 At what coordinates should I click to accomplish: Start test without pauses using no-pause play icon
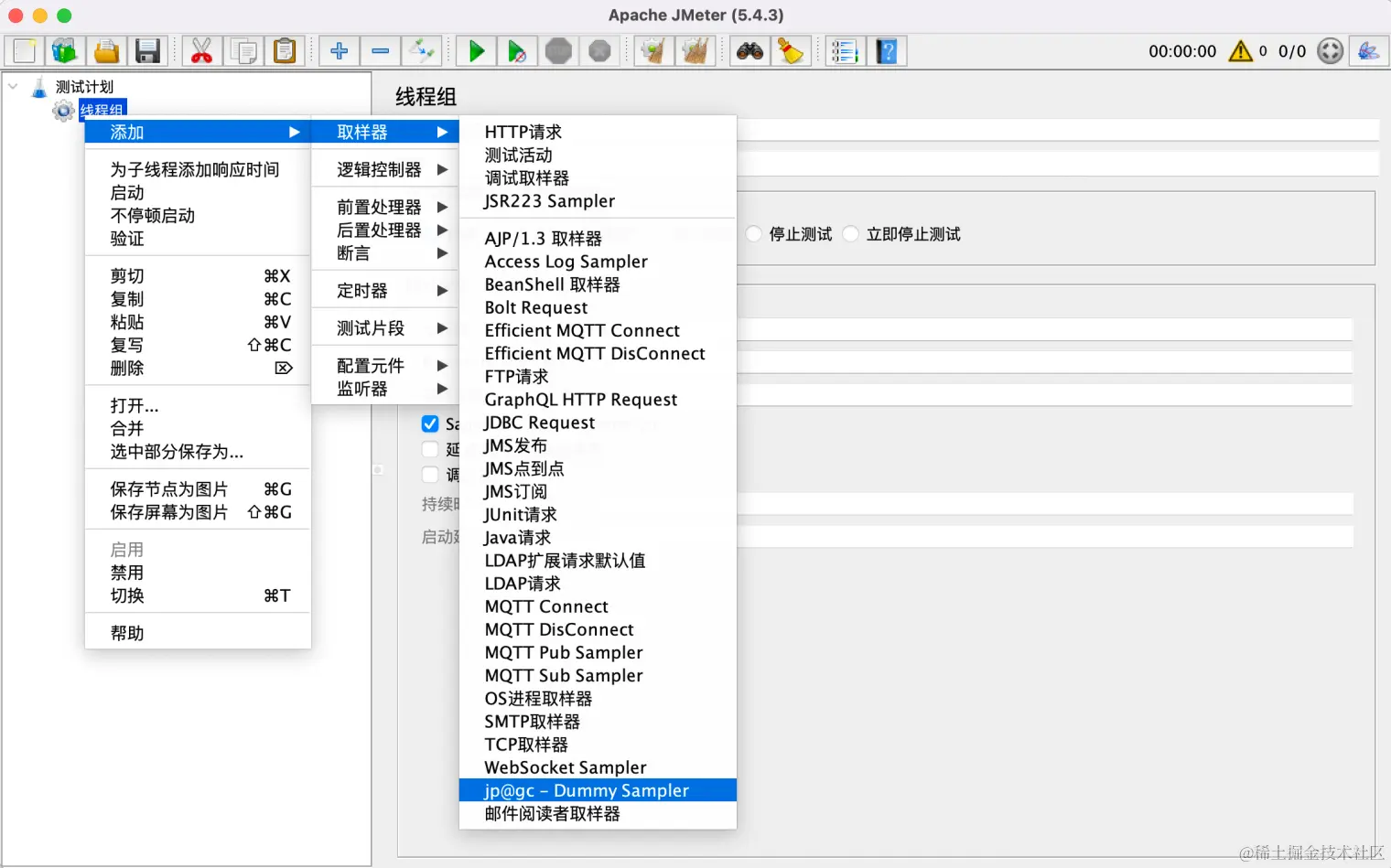coord(517,51)
